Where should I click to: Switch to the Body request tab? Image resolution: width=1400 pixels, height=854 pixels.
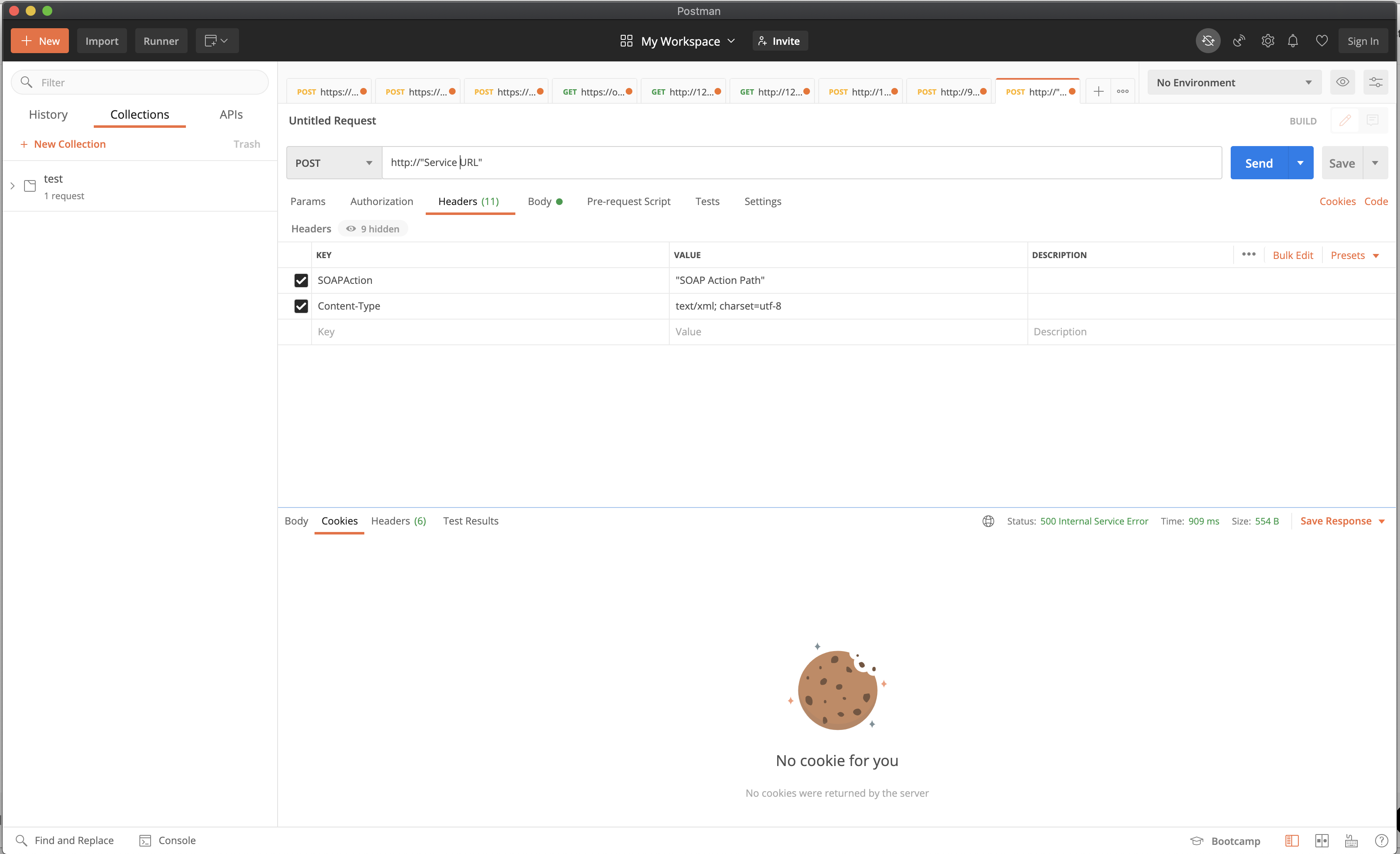pyautogui.click(x=539, y=202)
